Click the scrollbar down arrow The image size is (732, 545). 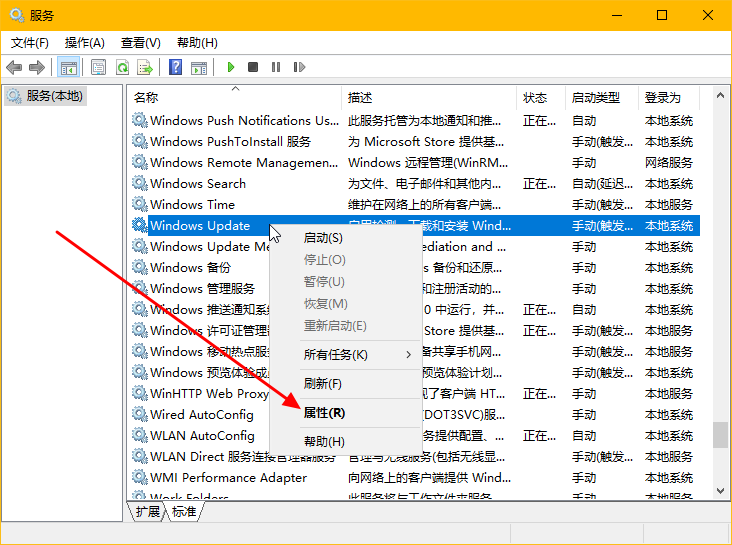[x=720, y=491]
